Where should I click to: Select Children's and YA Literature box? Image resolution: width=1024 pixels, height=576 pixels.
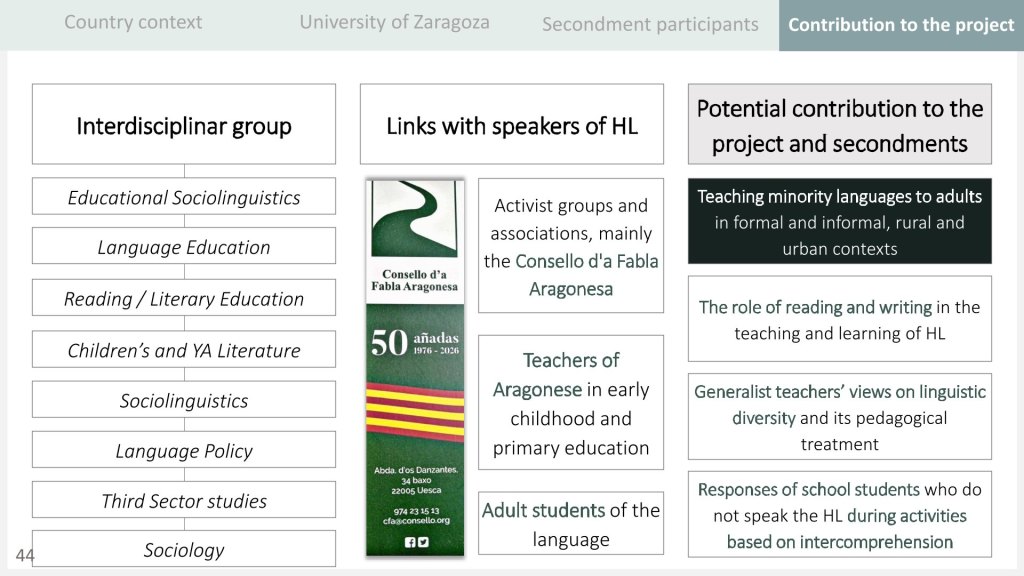184,350
